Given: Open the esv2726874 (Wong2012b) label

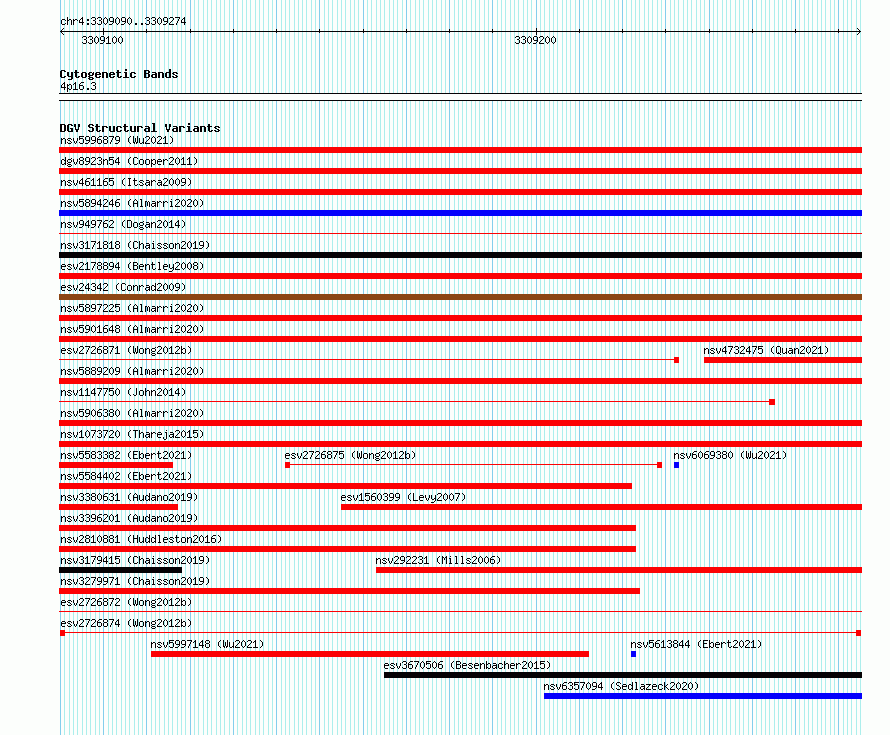Looking at the screenshot, I should point(126,623).
